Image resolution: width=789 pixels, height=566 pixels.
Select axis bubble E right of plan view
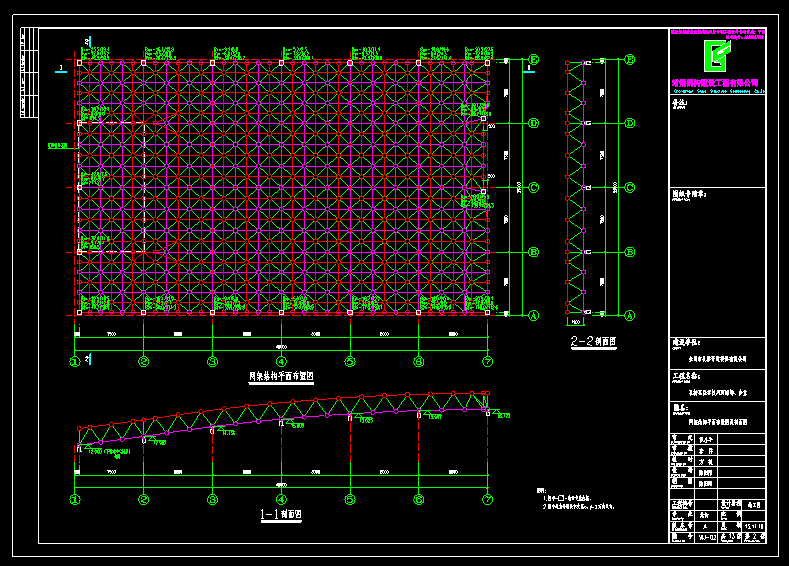pyautogui.click(x=533, y=60)
